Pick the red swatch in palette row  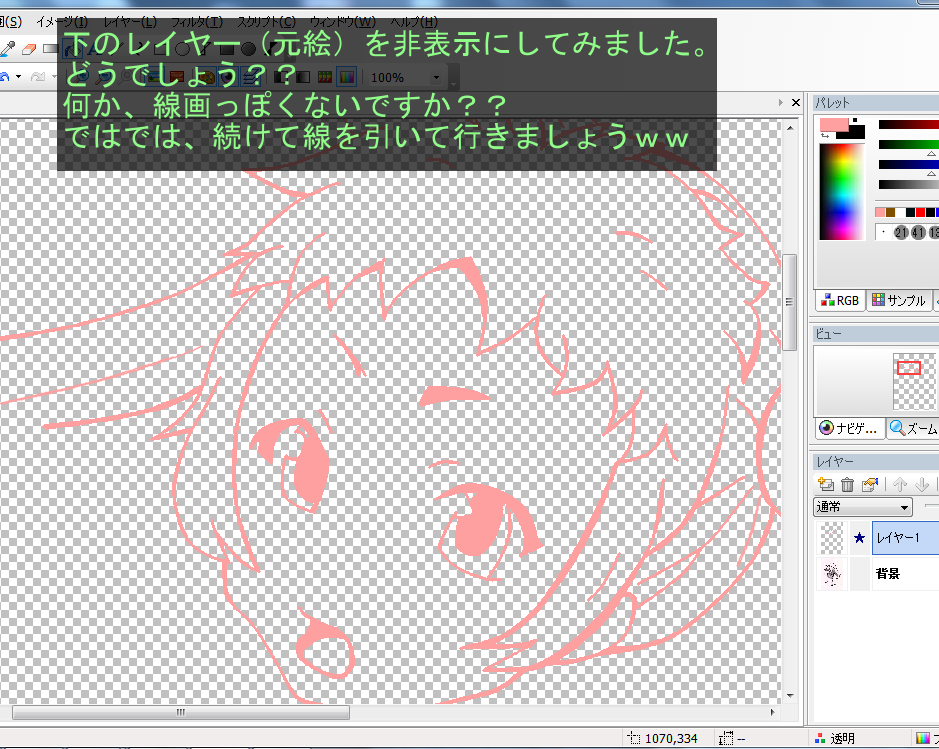pos(920,213)
